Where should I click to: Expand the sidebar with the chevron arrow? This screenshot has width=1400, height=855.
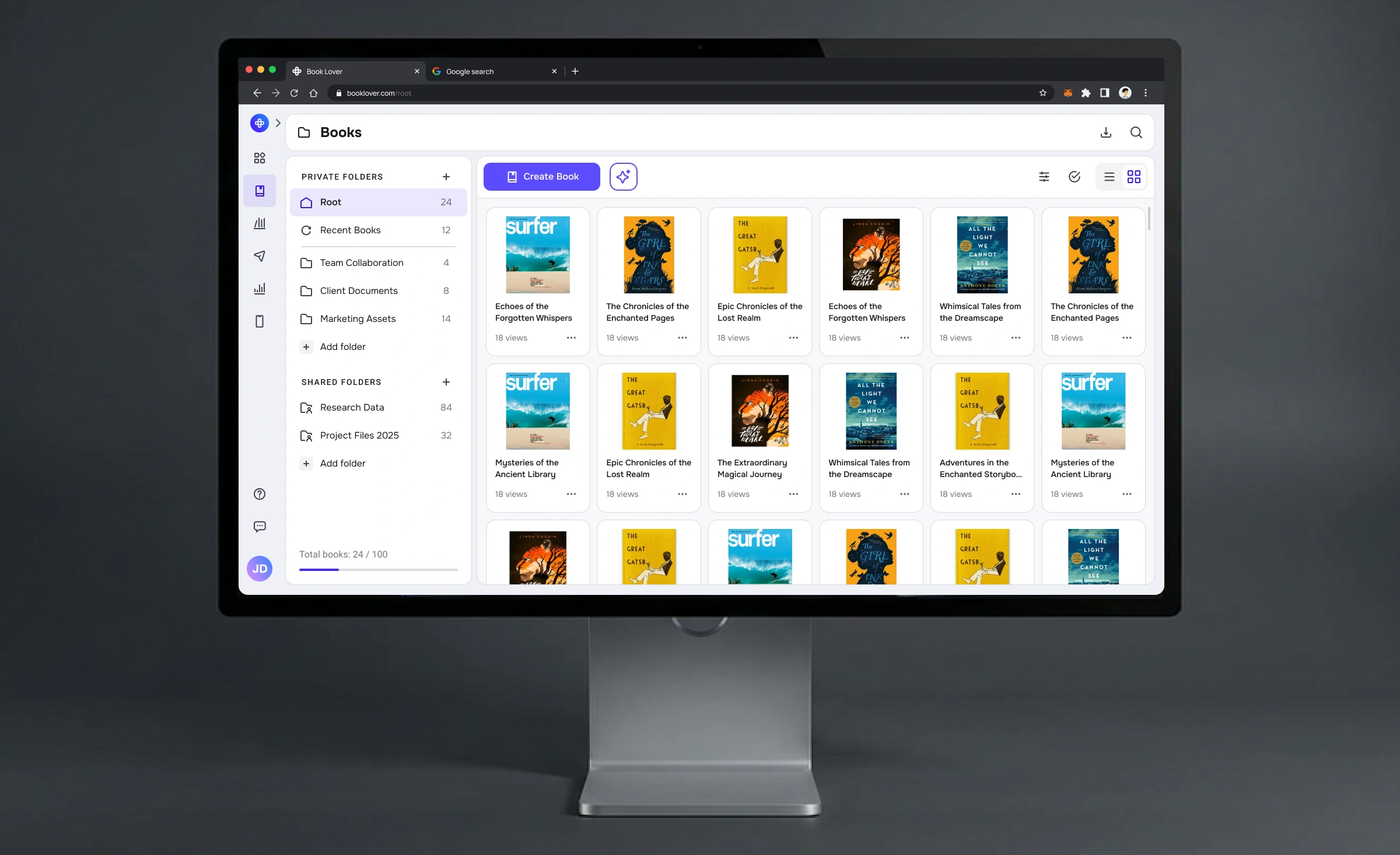[278, 123]
